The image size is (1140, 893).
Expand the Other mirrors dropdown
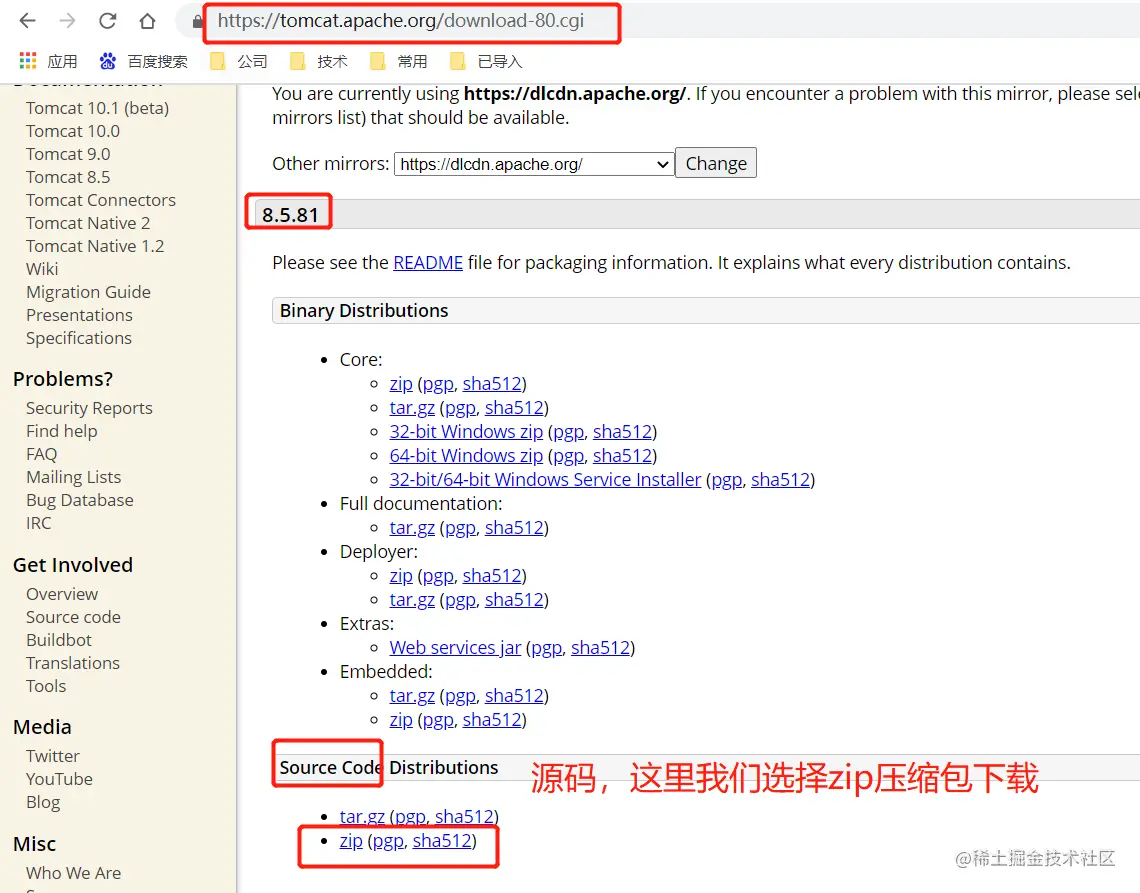pyautogui.click(x=534, y=164)
